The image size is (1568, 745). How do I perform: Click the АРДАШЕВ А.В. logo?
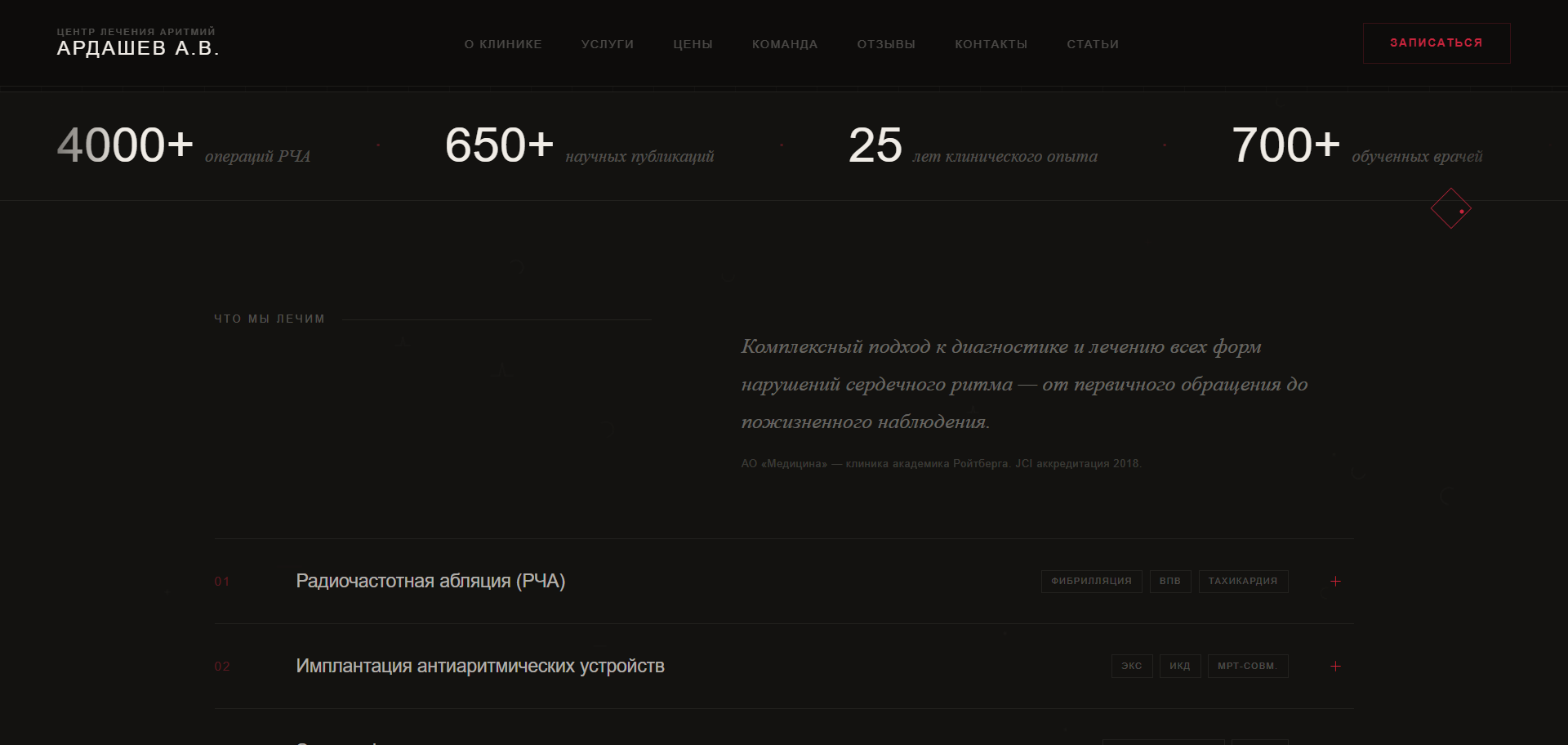coord(138,42)
